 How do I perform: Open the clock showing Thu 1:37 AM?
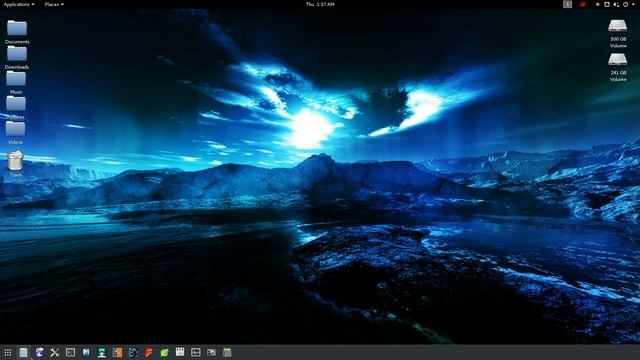(320, 4)
